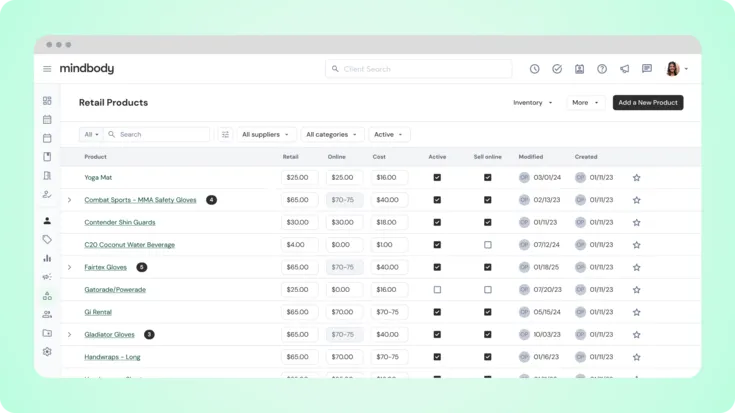This screenshot has width=735, height=413.
Task: Enable Active checkbox for Gatorade/Powerade
Action: pos(437,290)
